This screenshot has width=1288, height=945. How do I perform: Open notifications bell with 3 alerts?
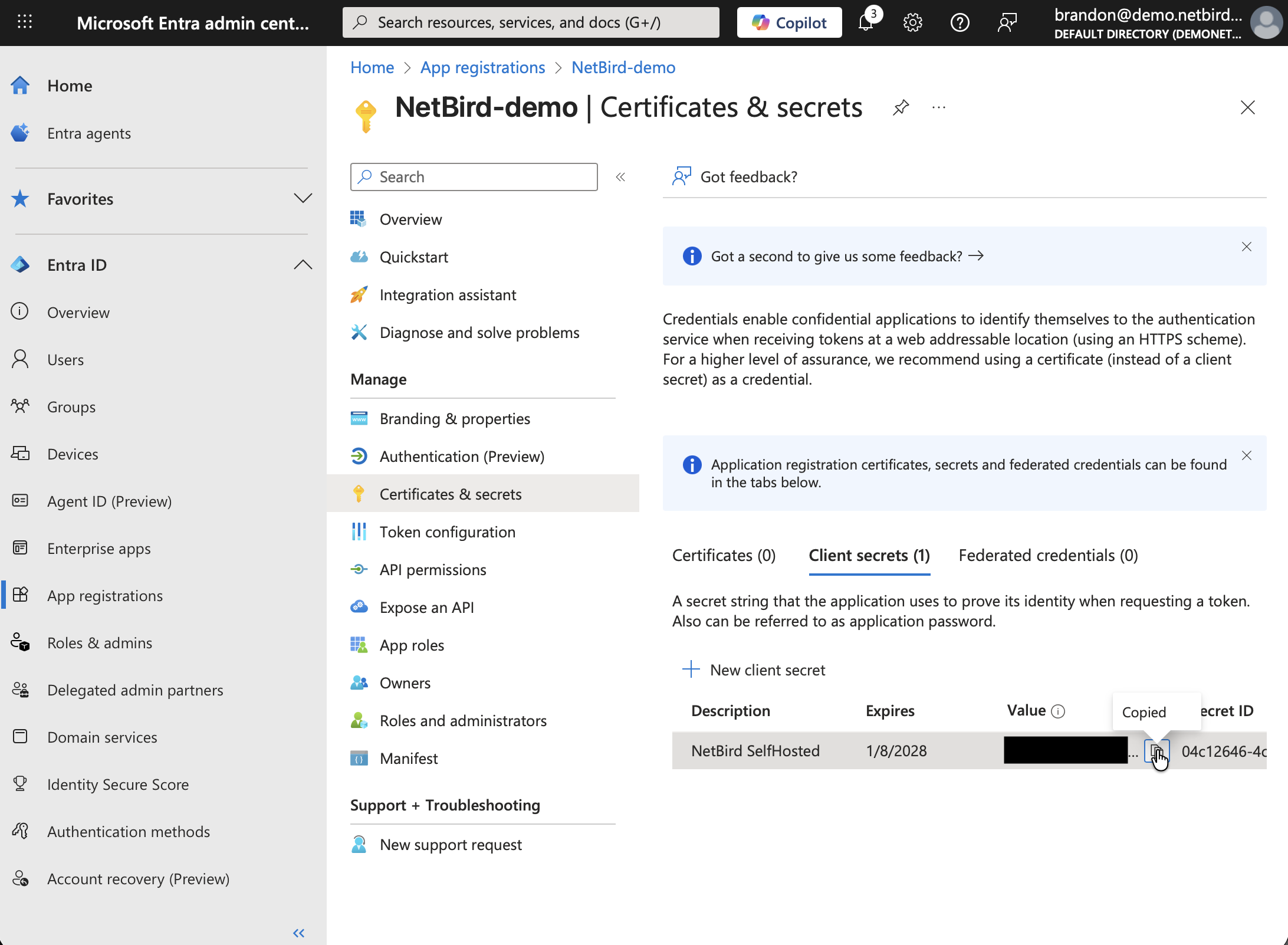(x=866, y=23)
